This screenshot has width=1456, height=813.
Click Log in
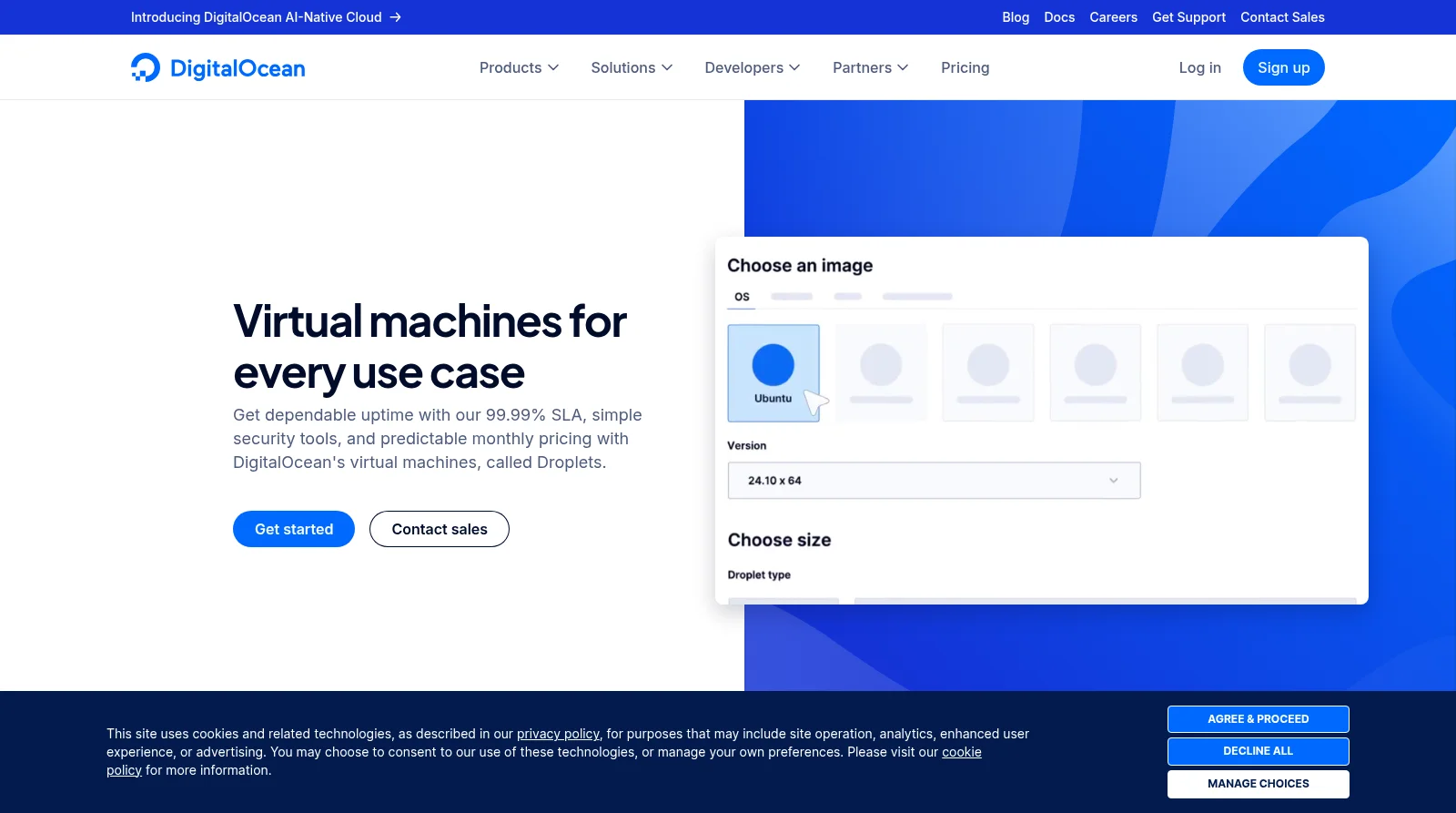1199,67
